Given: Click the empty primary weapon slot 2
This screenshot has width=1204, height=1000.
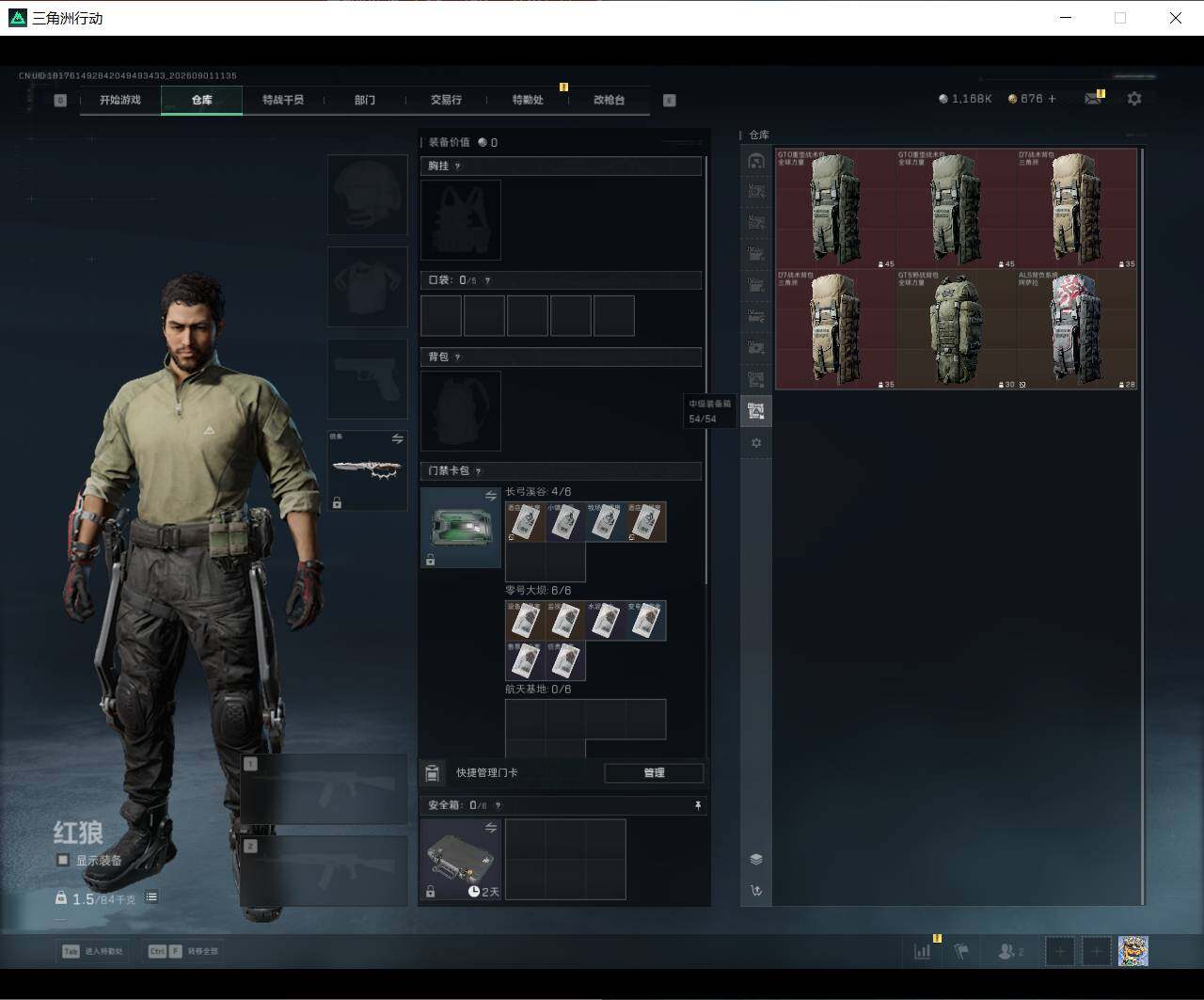Looking at the screenshot, I should pyautogui.click(x=325, y=872).
